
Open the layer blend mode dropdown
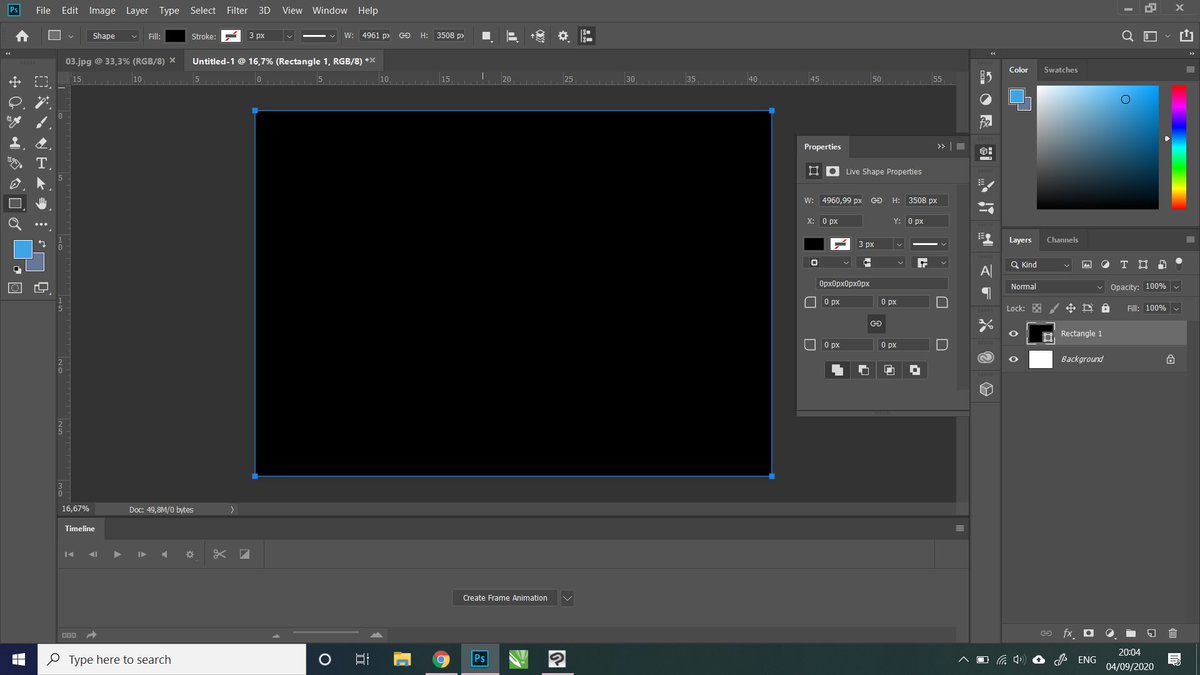tap(1055, 286)
